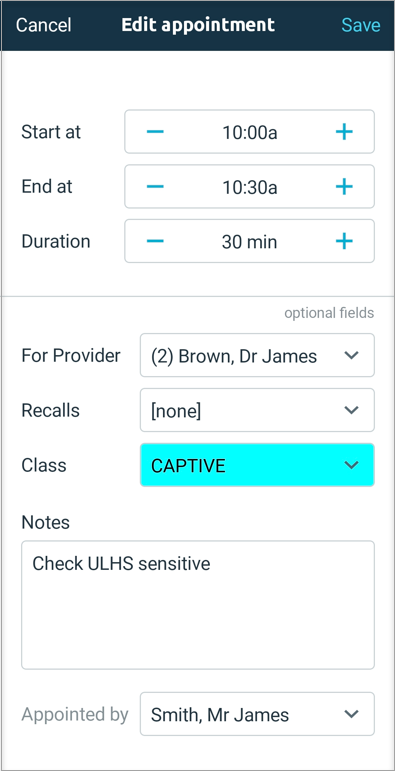Click the Brown, Dr James provider field

[x=257, y=356]
